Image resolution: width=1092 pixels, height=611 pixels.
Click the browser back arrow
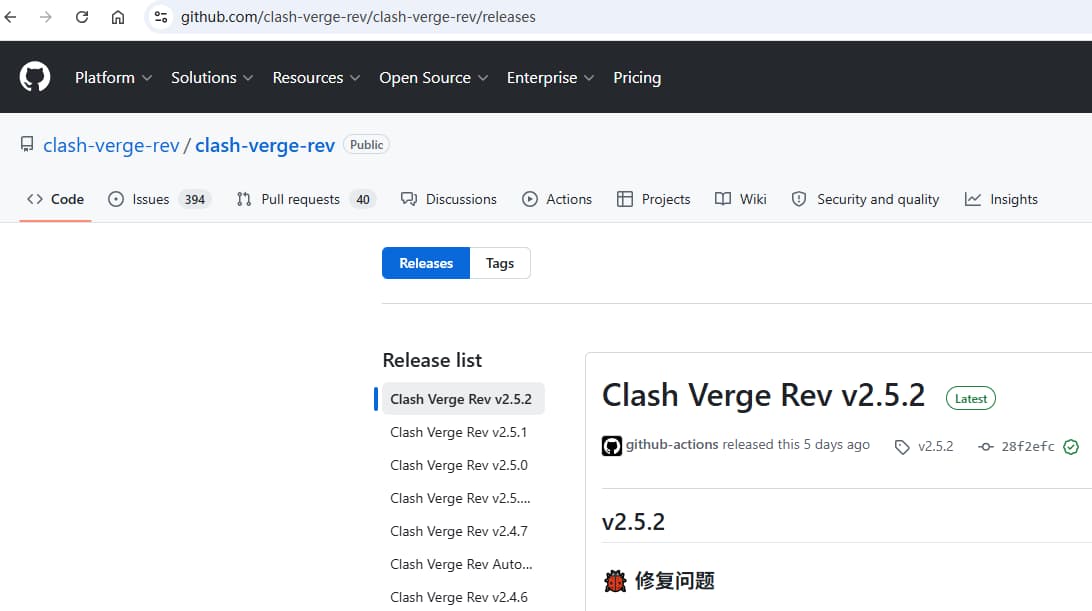coord(10,17)
